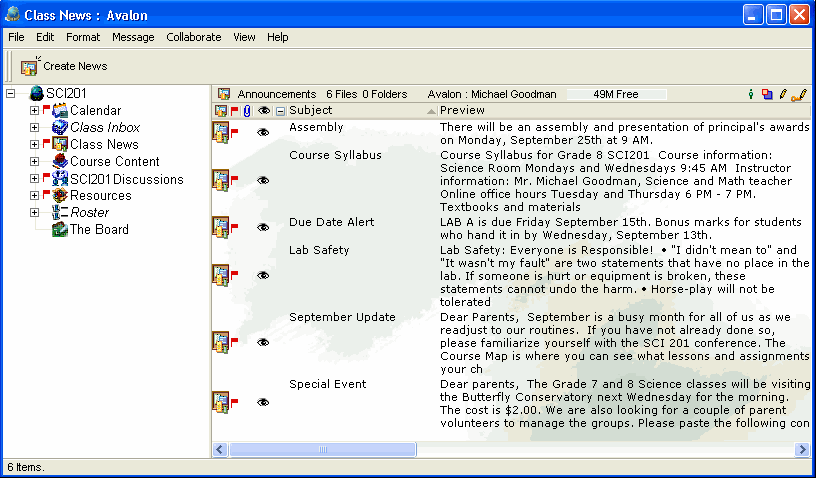
Task: Open the Collaborate menu
Action: tap(194, 37)
